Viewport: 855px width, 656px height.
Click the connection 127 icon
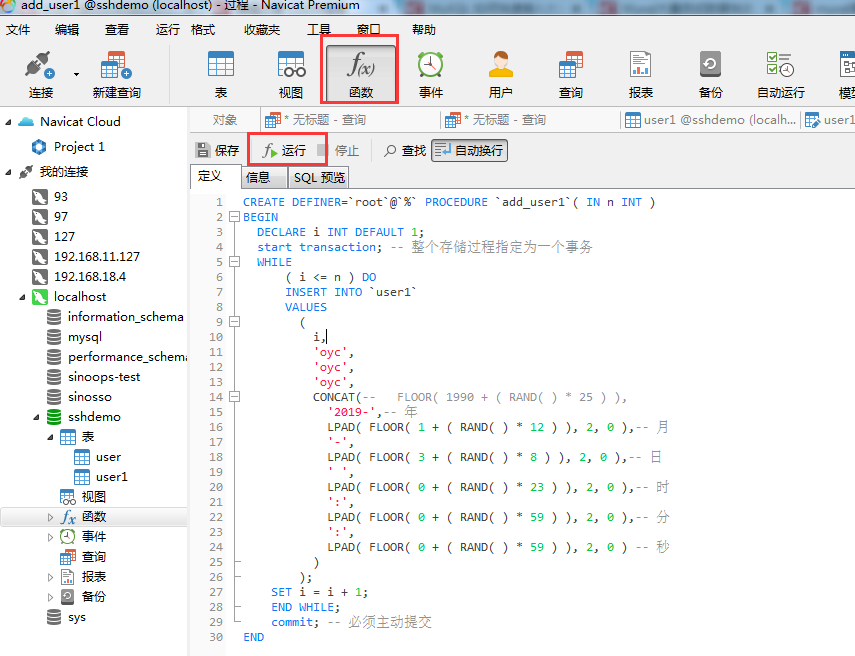tap(39, 237)
